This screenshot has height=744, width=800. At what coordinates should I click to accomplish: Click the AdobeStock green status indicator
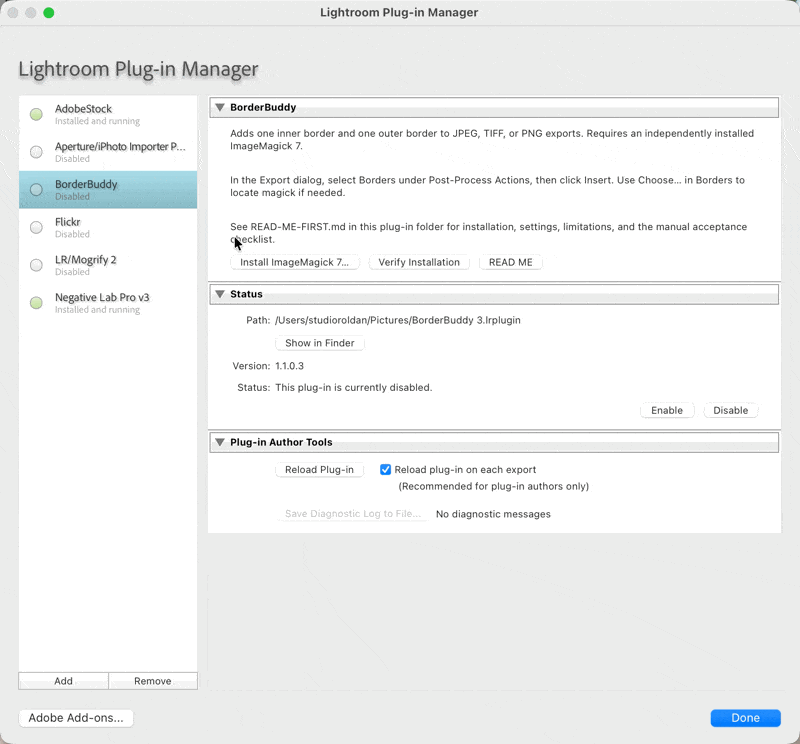coord(36,114)
